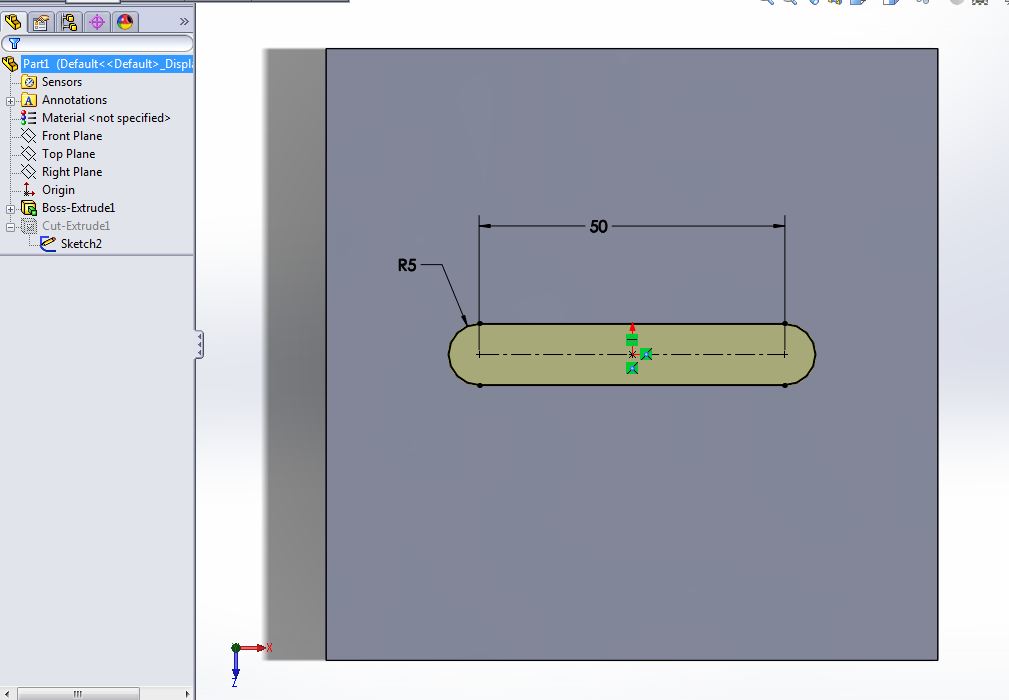
Task: Open the DimXpertManager target icon tab
Action: [97, 21]
